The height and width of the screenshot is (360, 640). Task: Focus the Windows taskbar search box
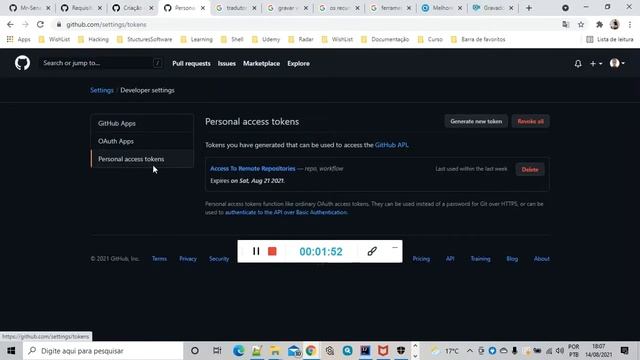(x=103, y=351)
